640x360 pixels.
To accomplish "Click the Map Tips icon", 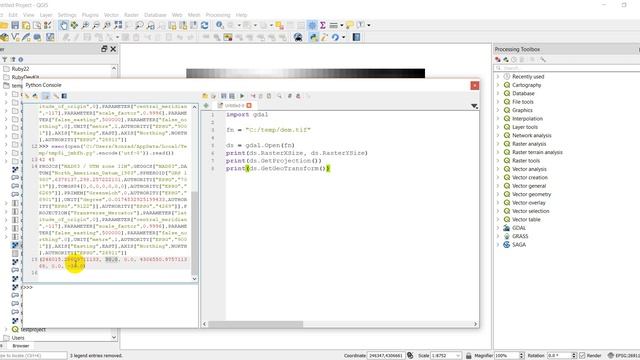I will tap(350, 25).
